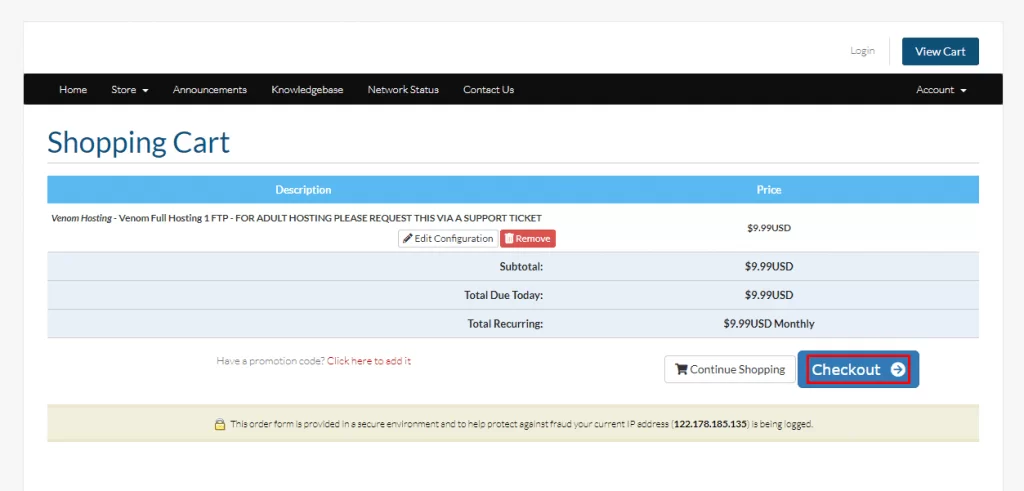This screenshot has width=1024, height=491.
Task: Click the Subtotal label
Action: point(521,266)
